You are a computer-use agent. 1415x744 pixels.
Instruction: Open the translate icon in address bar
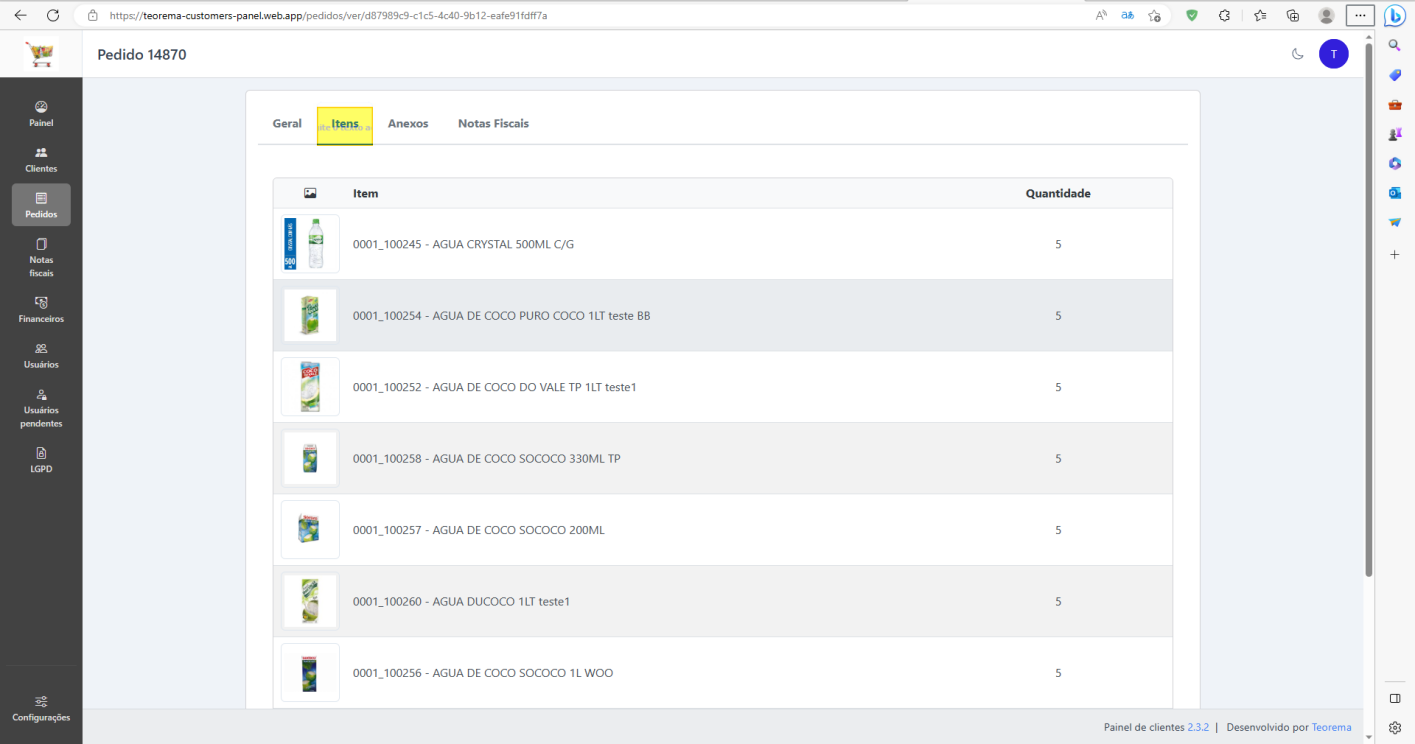coord(1127,15)
